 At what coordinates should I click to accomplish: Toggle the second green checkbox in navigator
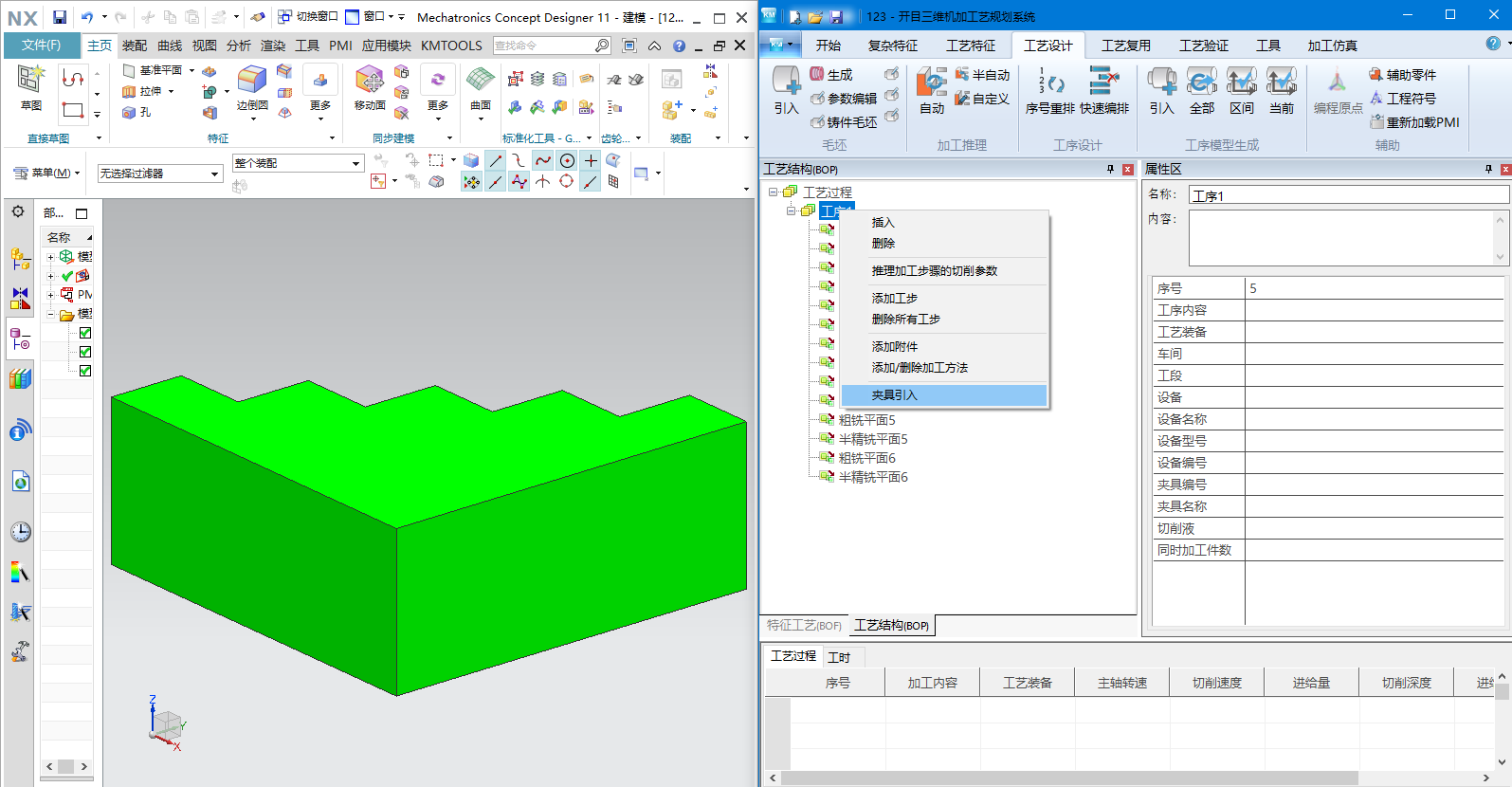[85, 352]
